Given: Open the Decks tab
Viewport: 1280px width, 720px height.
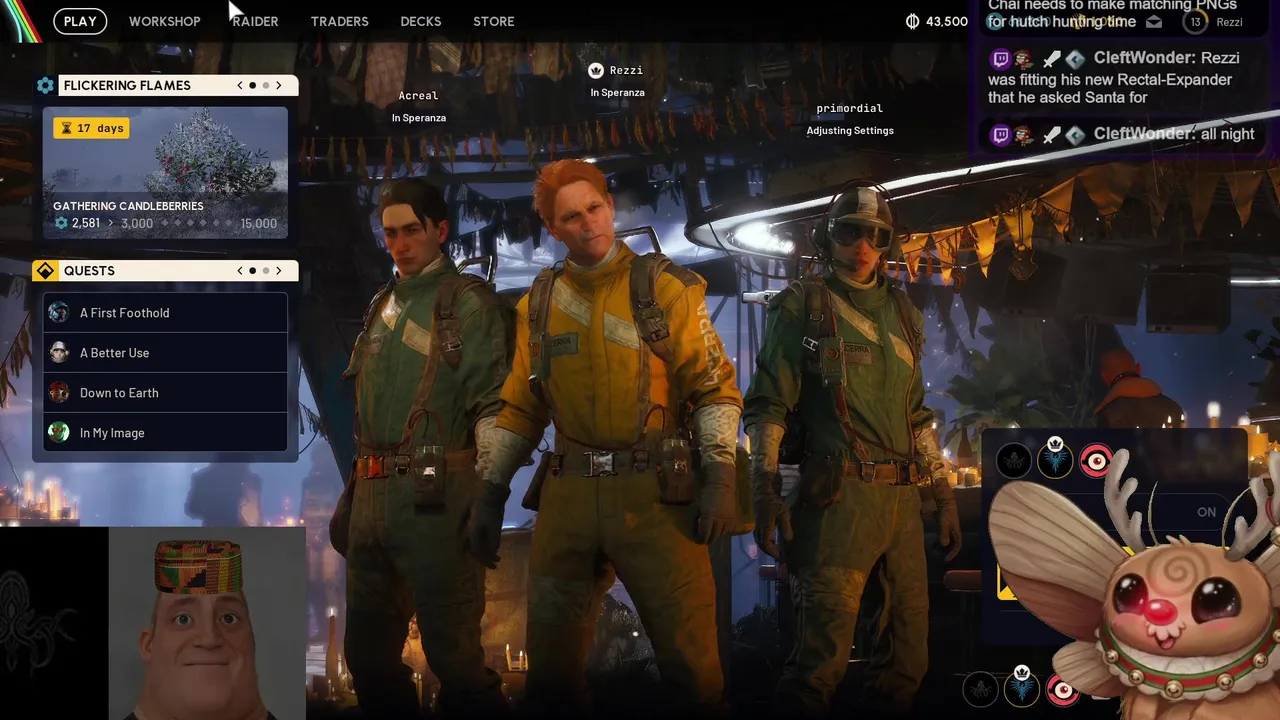Looking at the screenshot, I should click(421, 21).
